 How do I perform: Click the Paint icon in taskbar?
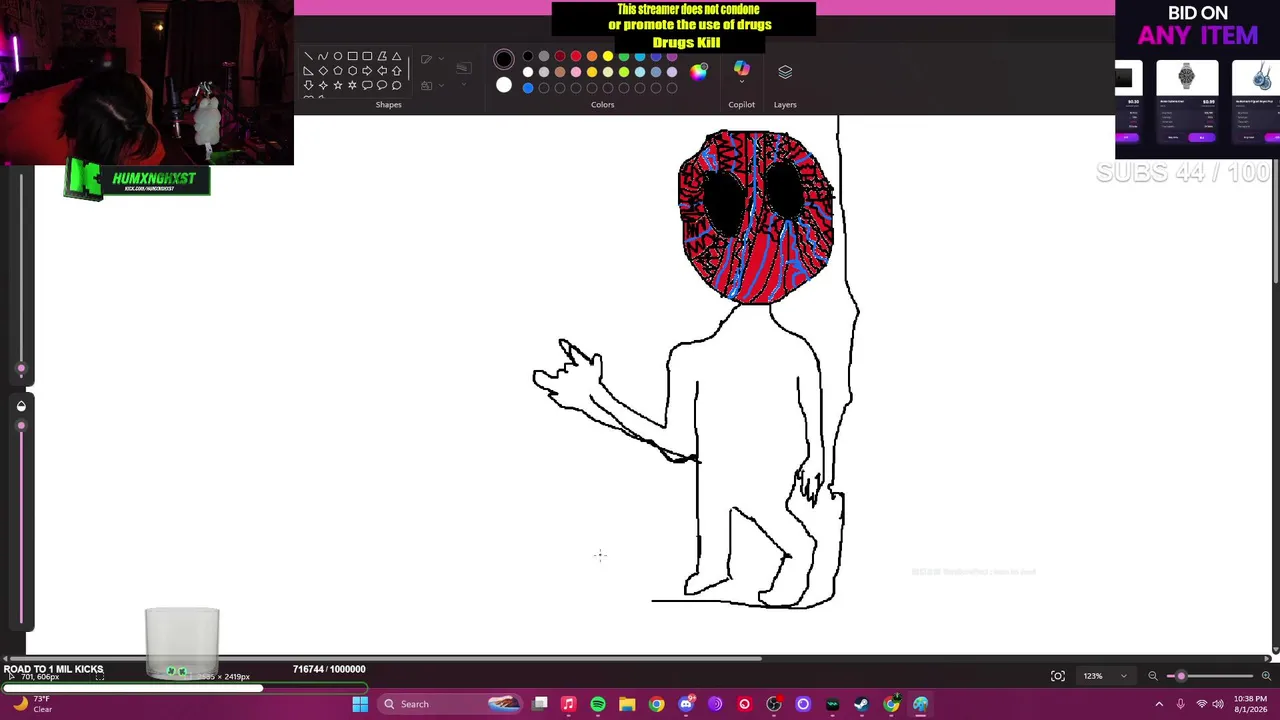(x=920, y=704)
